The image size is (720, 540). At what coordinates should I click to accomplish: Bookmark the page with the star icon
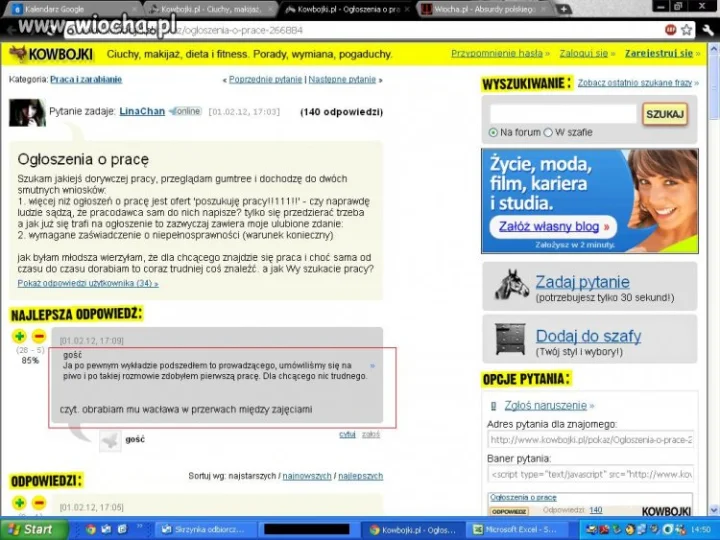[x=686, y=30]
